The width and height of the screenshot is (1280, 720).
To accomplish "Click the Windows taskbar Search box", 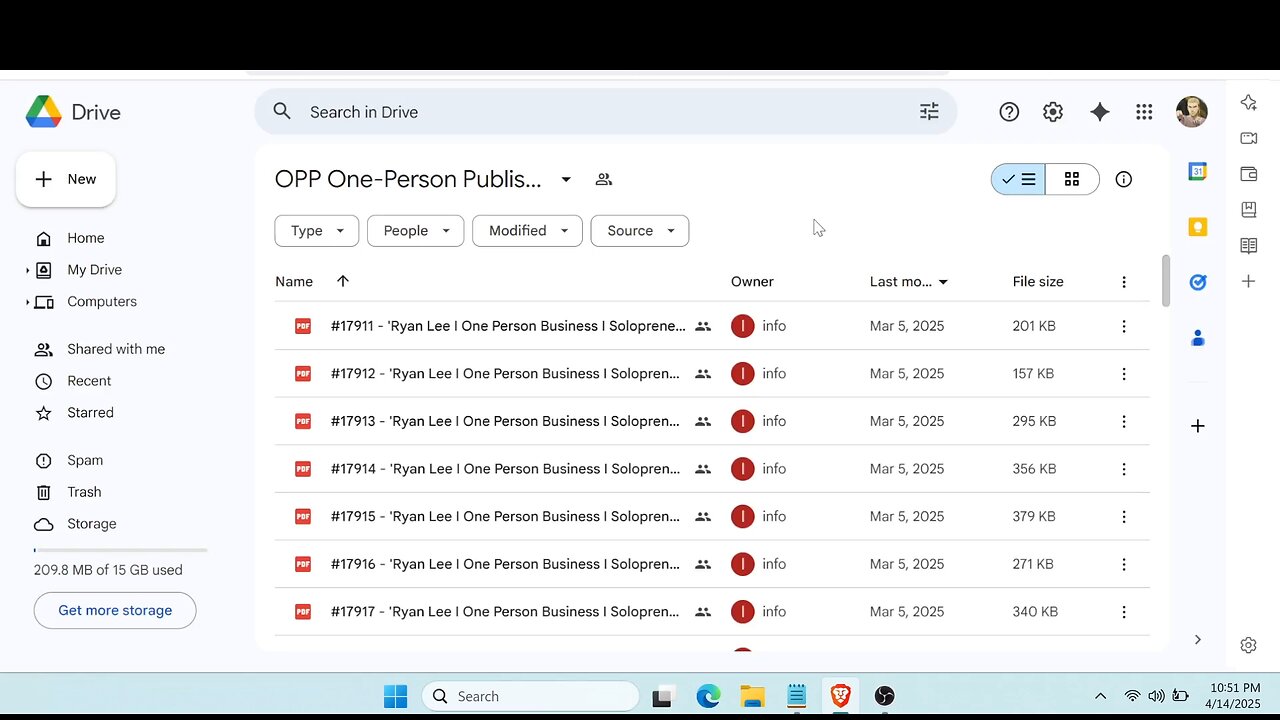I will [530, 696].
